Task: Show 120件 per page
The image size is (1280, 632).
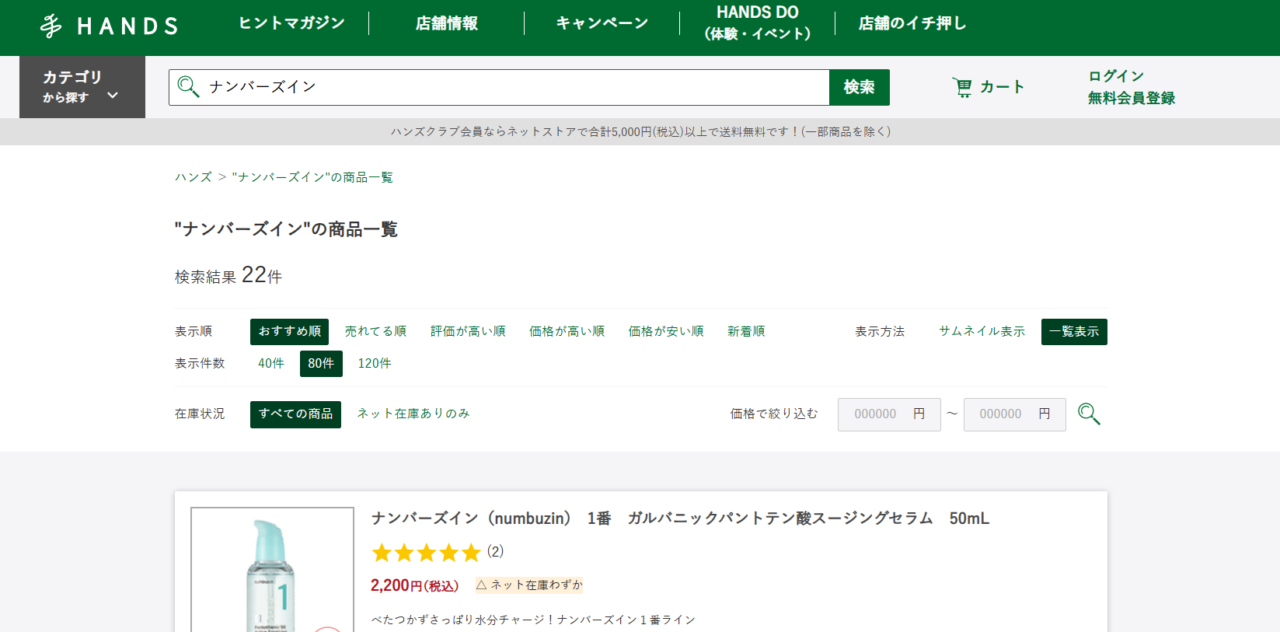Action: (x=374, y=363)
